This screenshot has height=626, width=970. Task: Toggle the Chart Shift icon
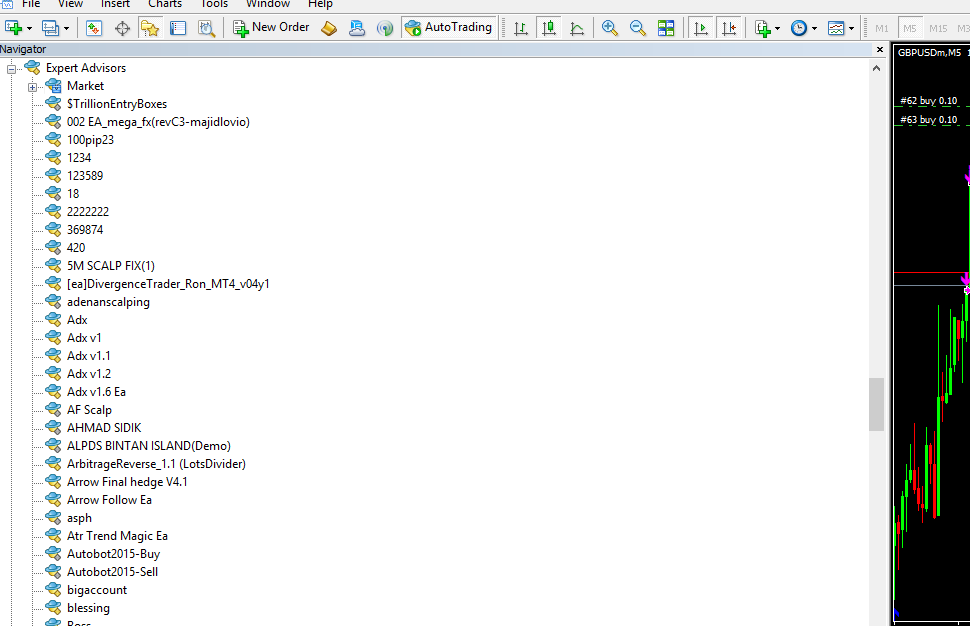[729, 28]
